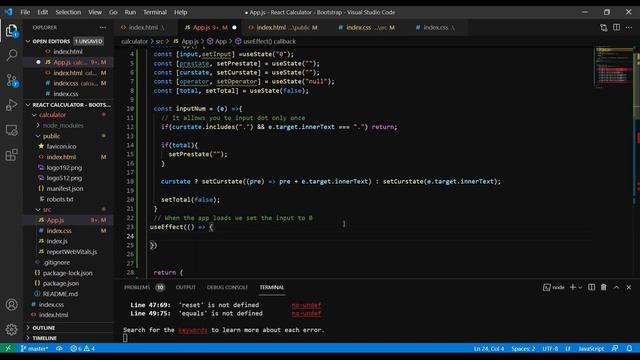Close the terminal panel
The width and height of the screenshot is (640, 360).
click(629, 287)
